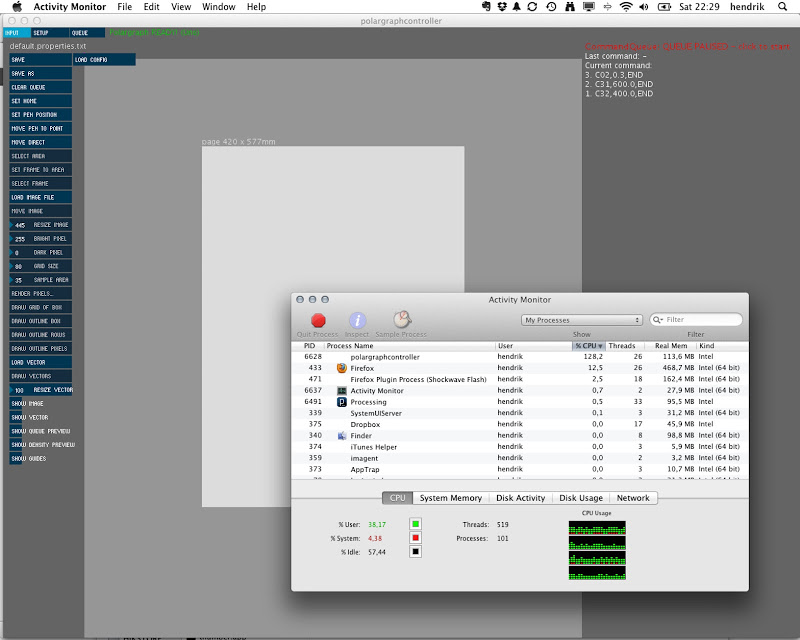The width and height of the screenshot is (800, 640).
Task: Switch to the Setup tab in polargraphcontroller
Action: [x=49, y=33]
